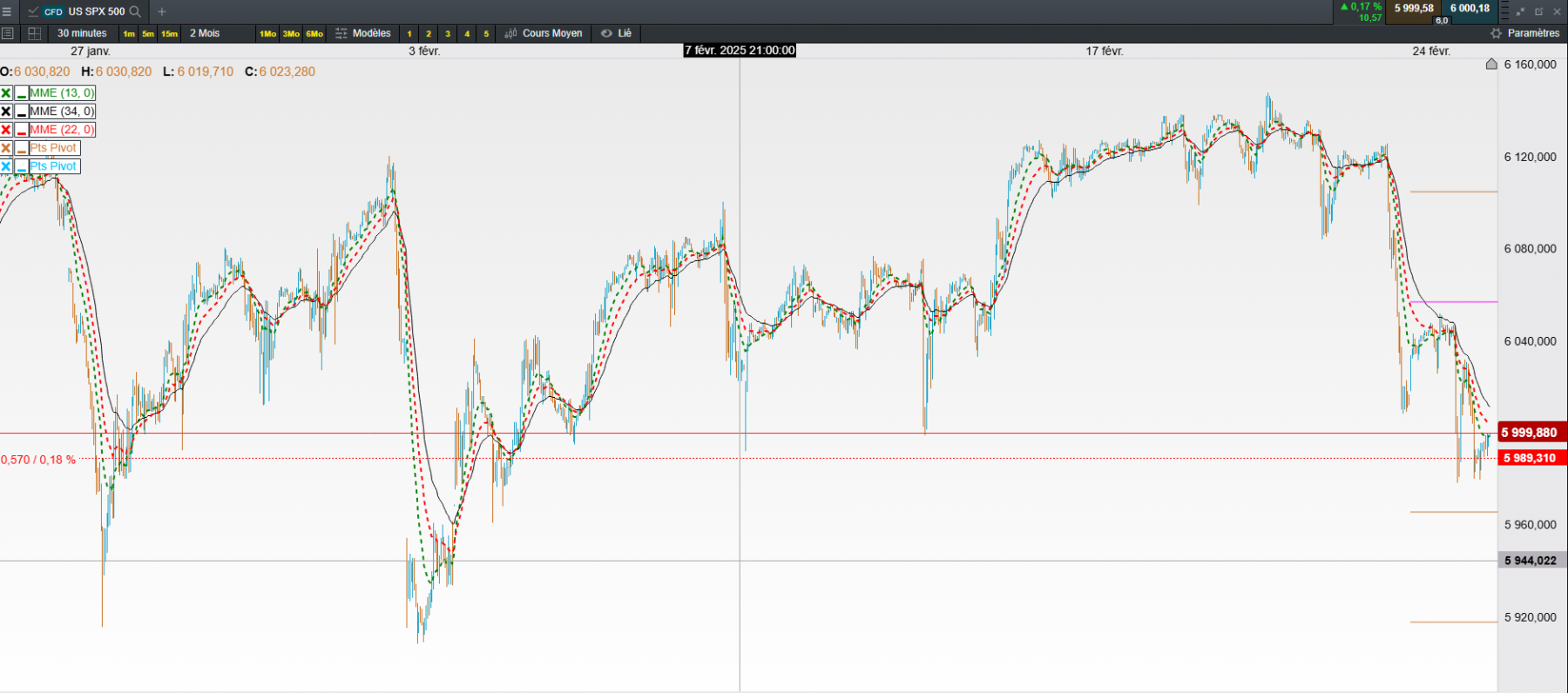Screen dimensions: 1568x693
Task: Switch to 5m timeframe shortcut
Action: click(x=148, y=34)
